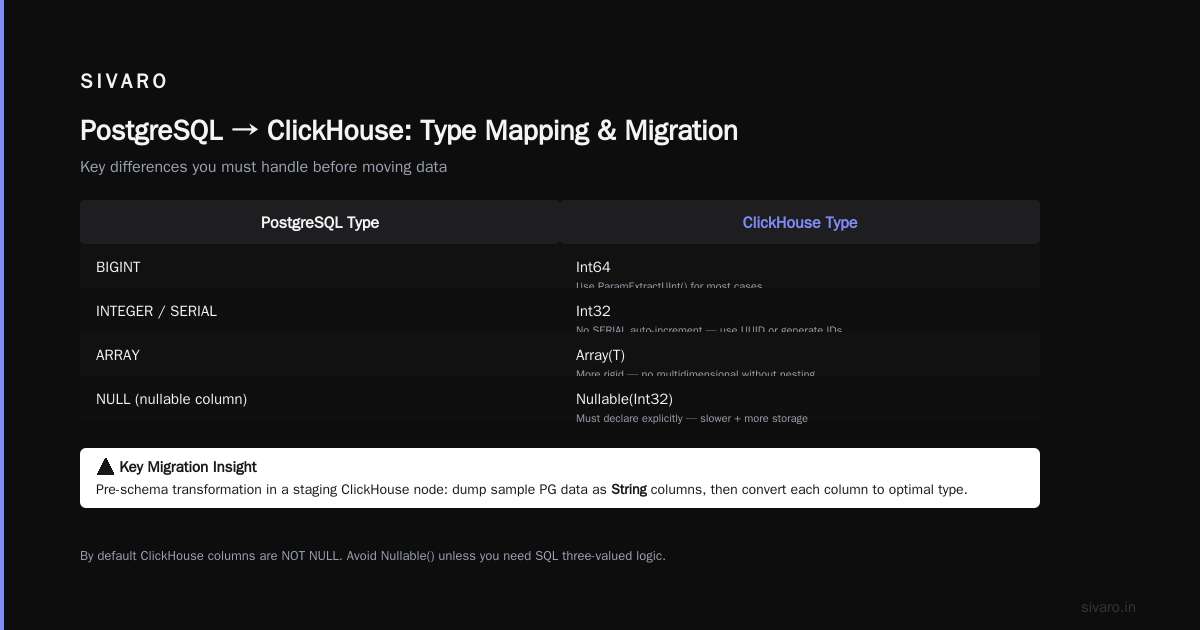Image resolution: width=1200 pixels, height=630 pixels.
Task: Click the ClickHouse Type column header
Action: point(800,222)
